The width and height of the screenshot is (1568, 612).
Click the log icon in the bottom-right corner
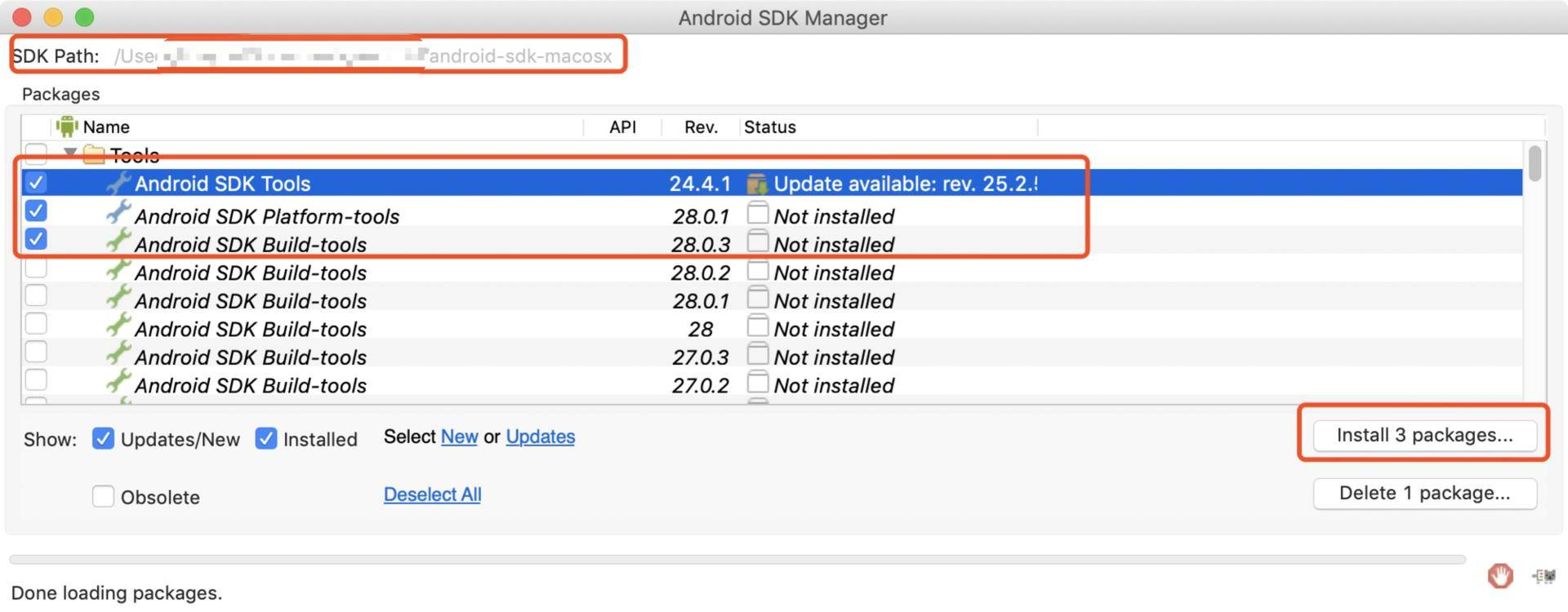pos(1543,576)
